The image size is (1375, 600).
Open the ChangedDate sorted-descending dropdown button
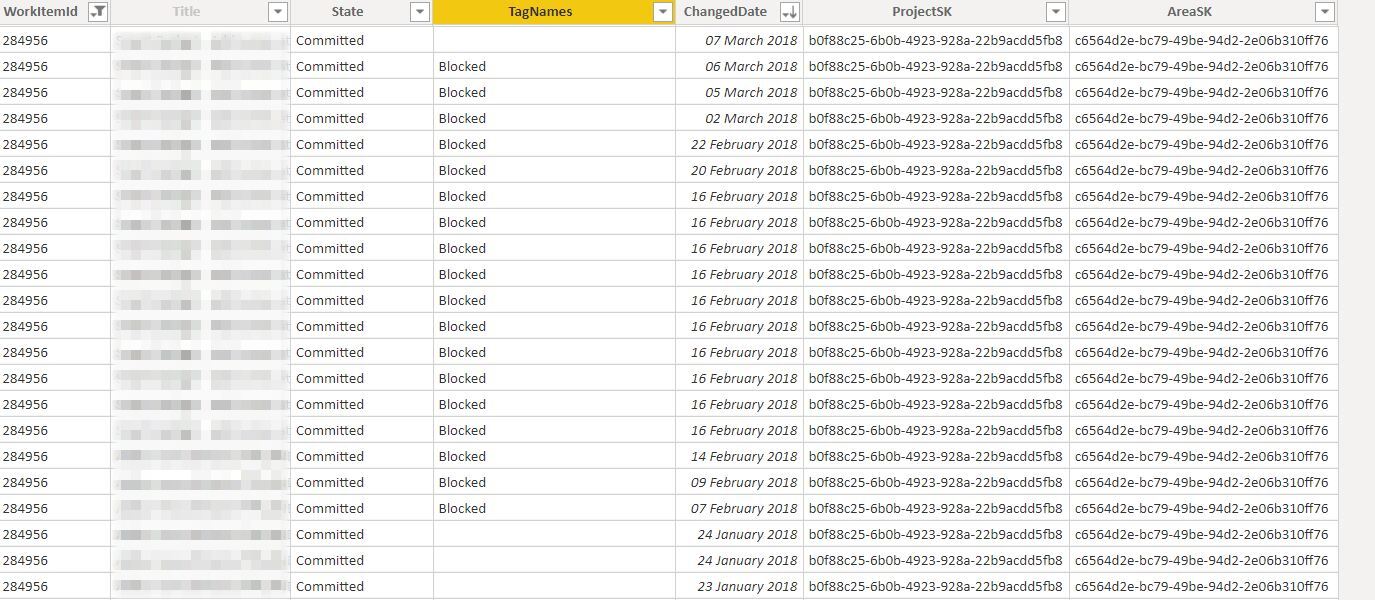point(790,12)
